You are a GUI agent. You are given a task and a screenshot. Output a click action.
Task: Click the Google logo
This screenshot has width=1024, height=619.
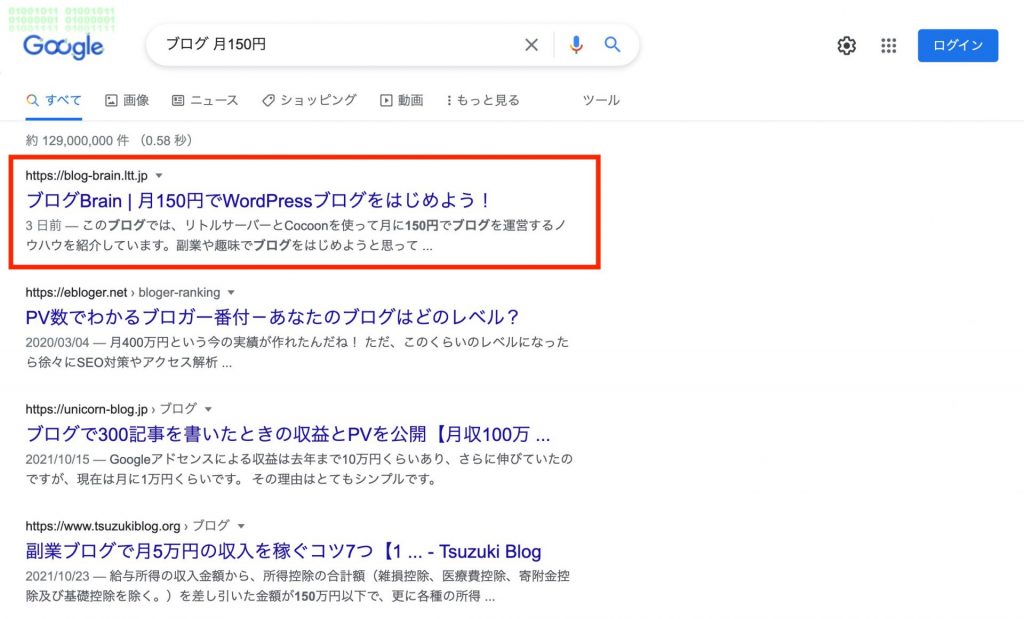(63, 46)
